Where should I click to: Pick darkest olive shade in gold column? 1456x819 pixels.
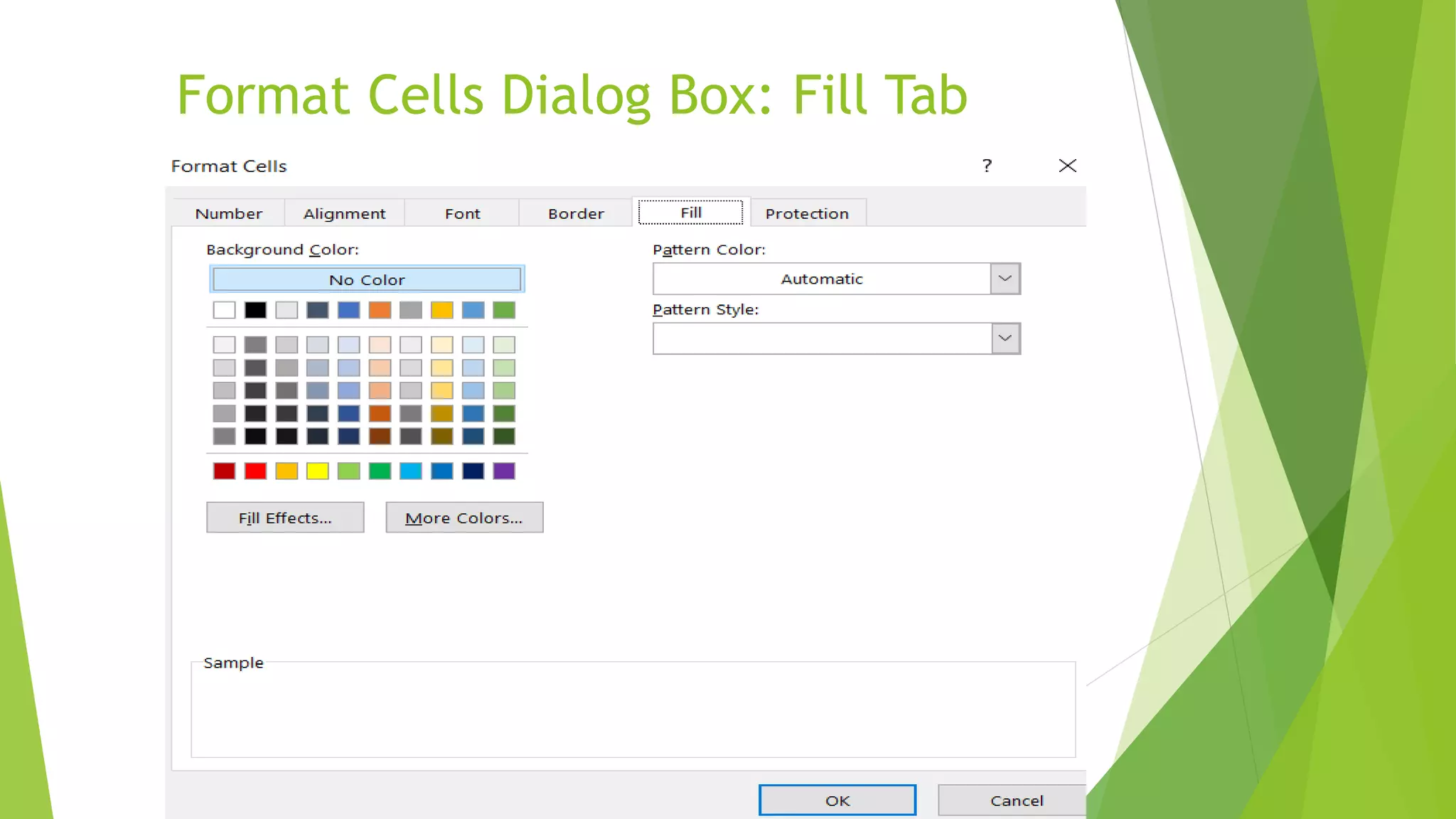click(441, 436)
